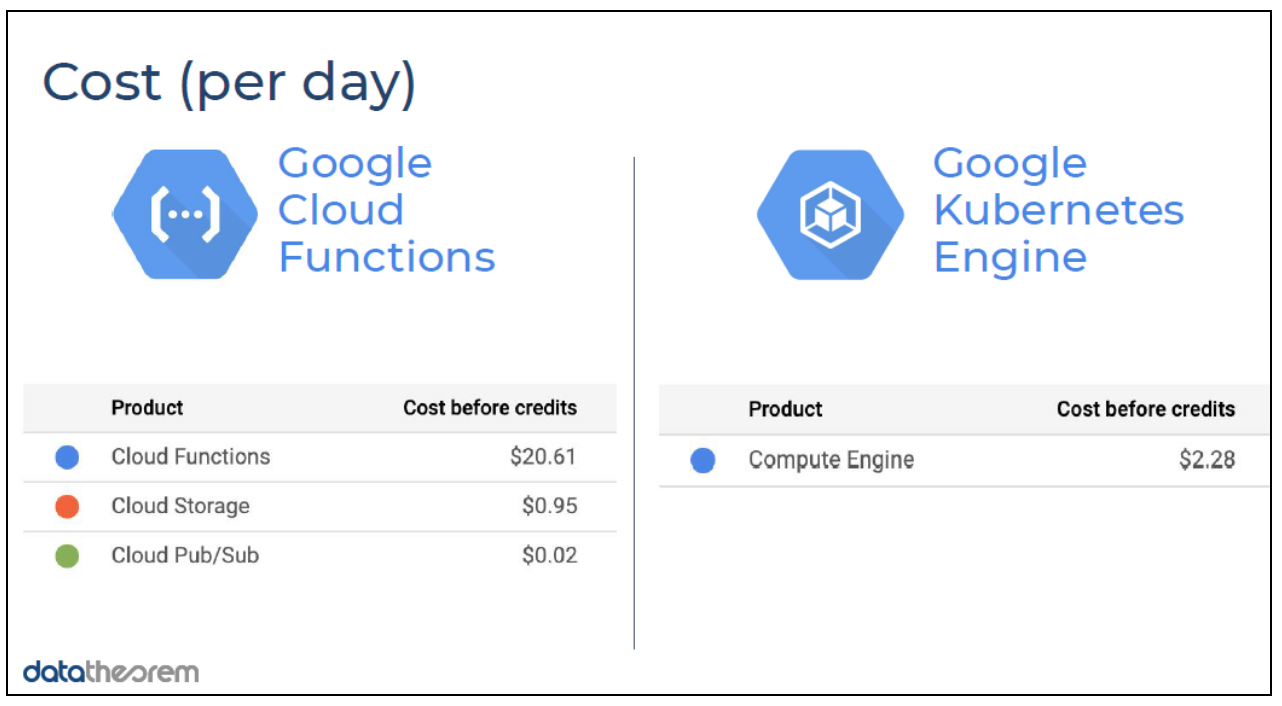Click the datatheorem logo
The image size is (1282, 706).
[x=111, y=671]
